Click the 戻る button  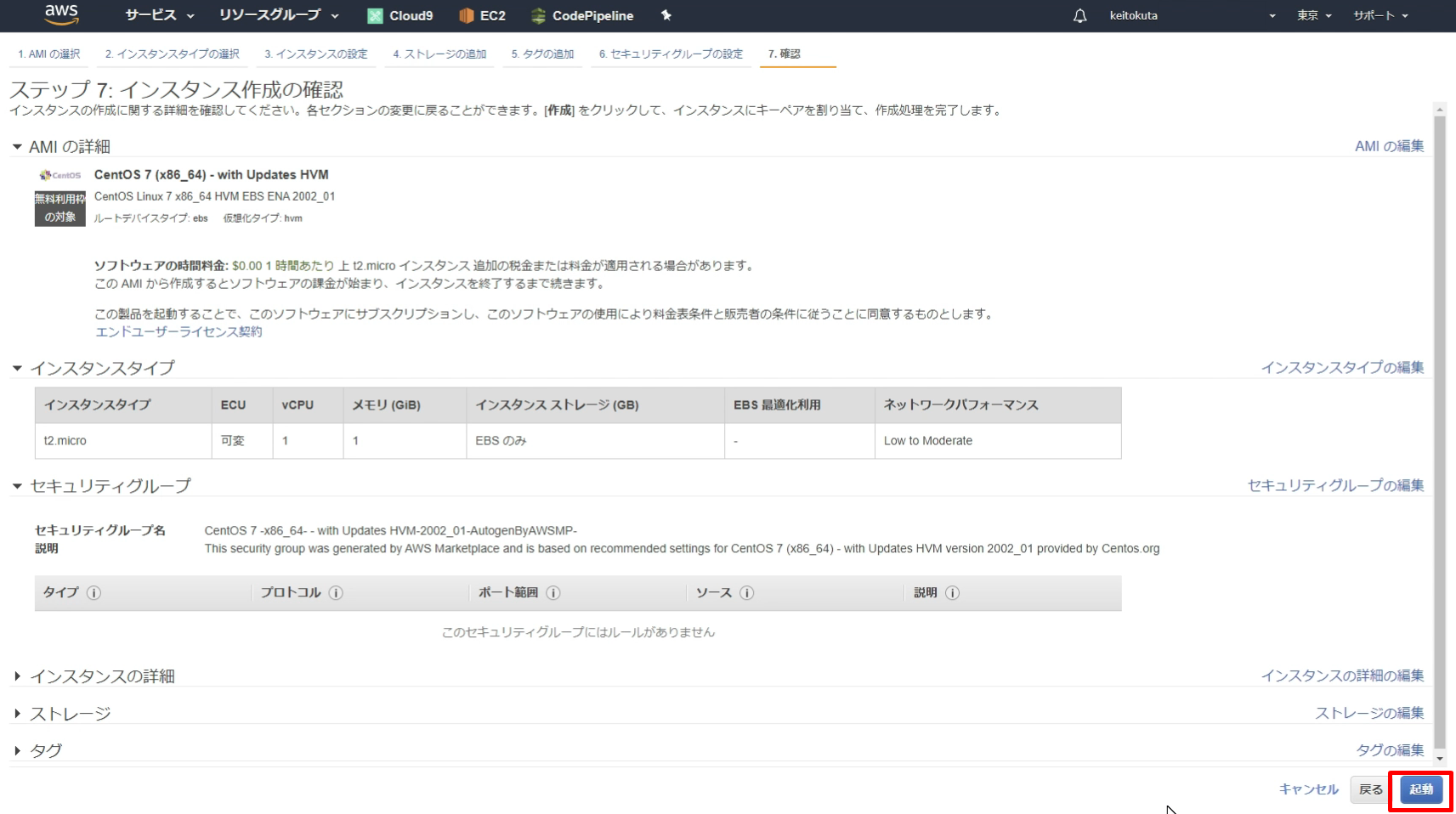pyautogui.click(x=1370, y=789)
